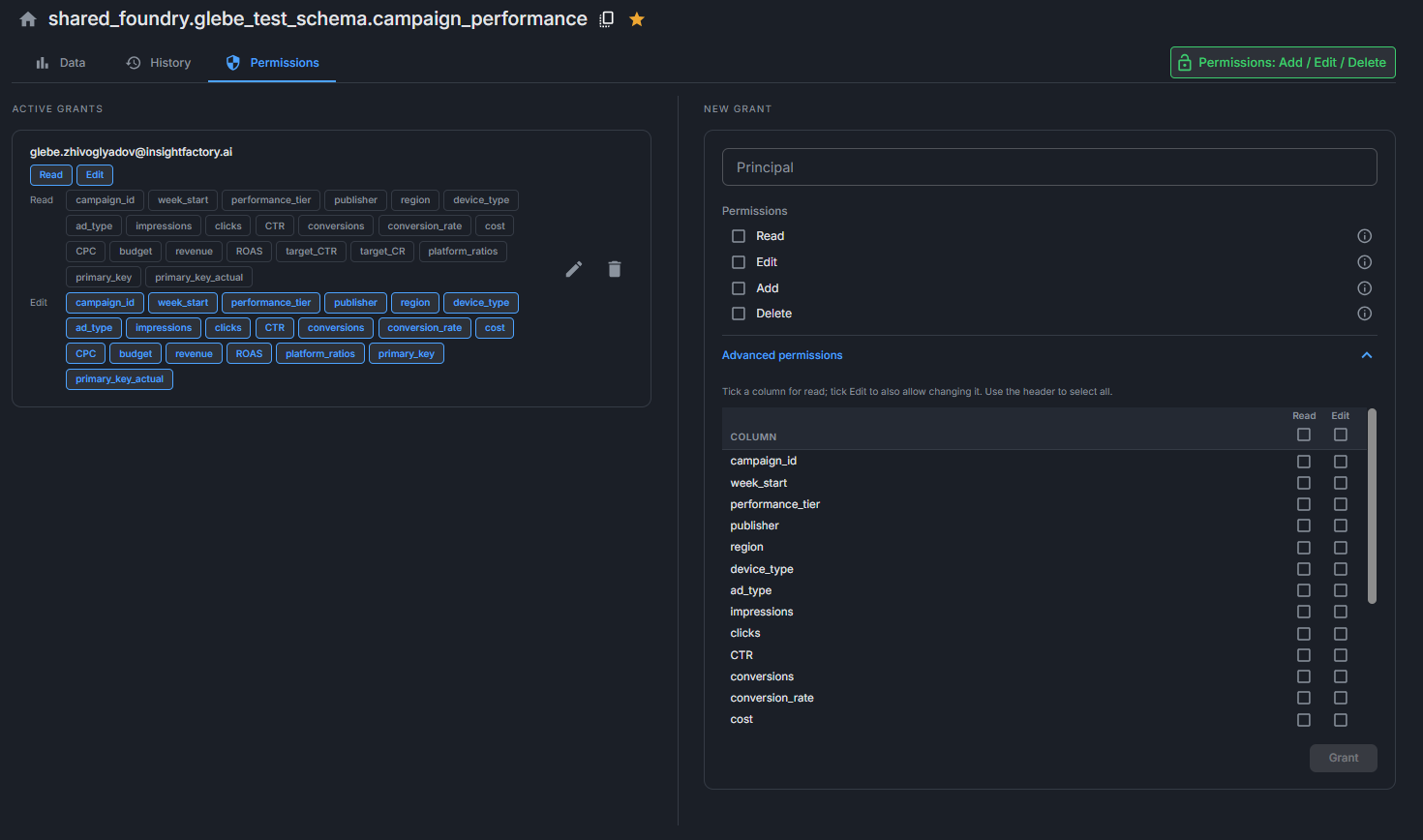Delete the grant with the trash icon

pos(615,269)
